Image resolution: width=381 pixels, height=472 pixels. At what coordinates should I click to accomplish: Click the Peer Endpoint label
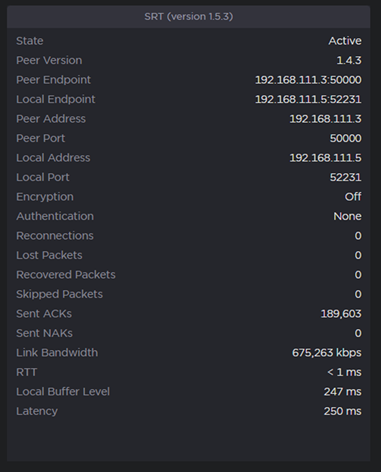53,80
